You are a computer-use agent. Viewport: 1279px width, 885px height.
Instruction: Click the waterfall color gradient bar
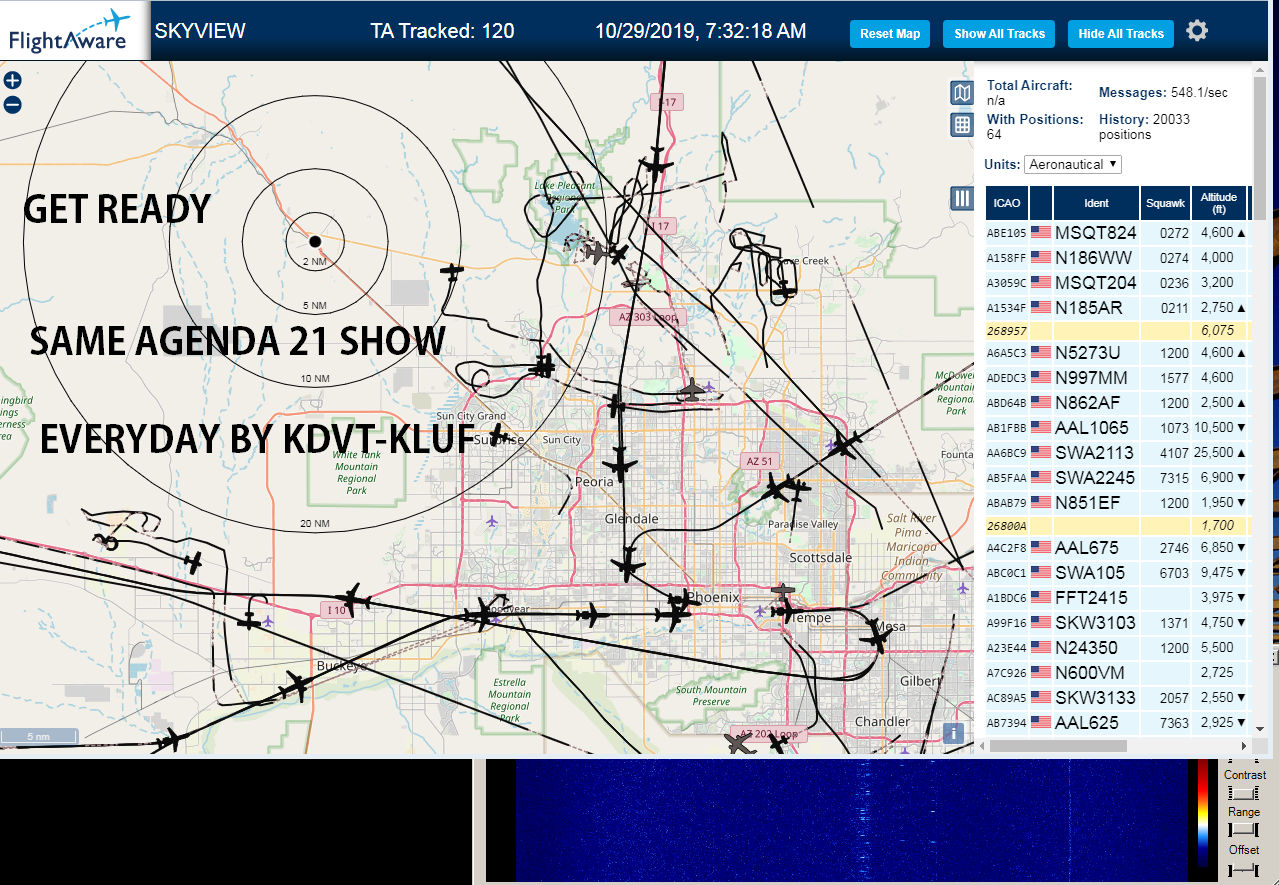click(x=1203, y=813)
